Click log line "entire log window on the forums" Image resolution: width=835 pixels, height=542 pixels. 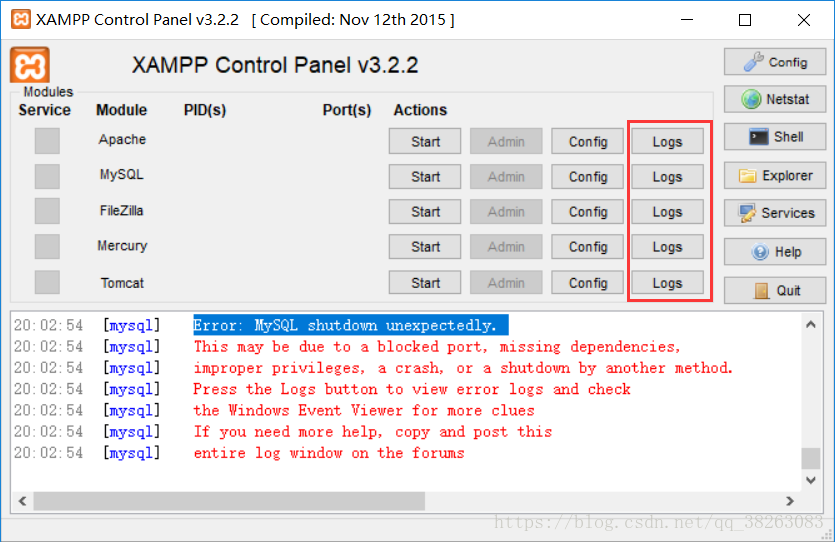click(329, 453)
